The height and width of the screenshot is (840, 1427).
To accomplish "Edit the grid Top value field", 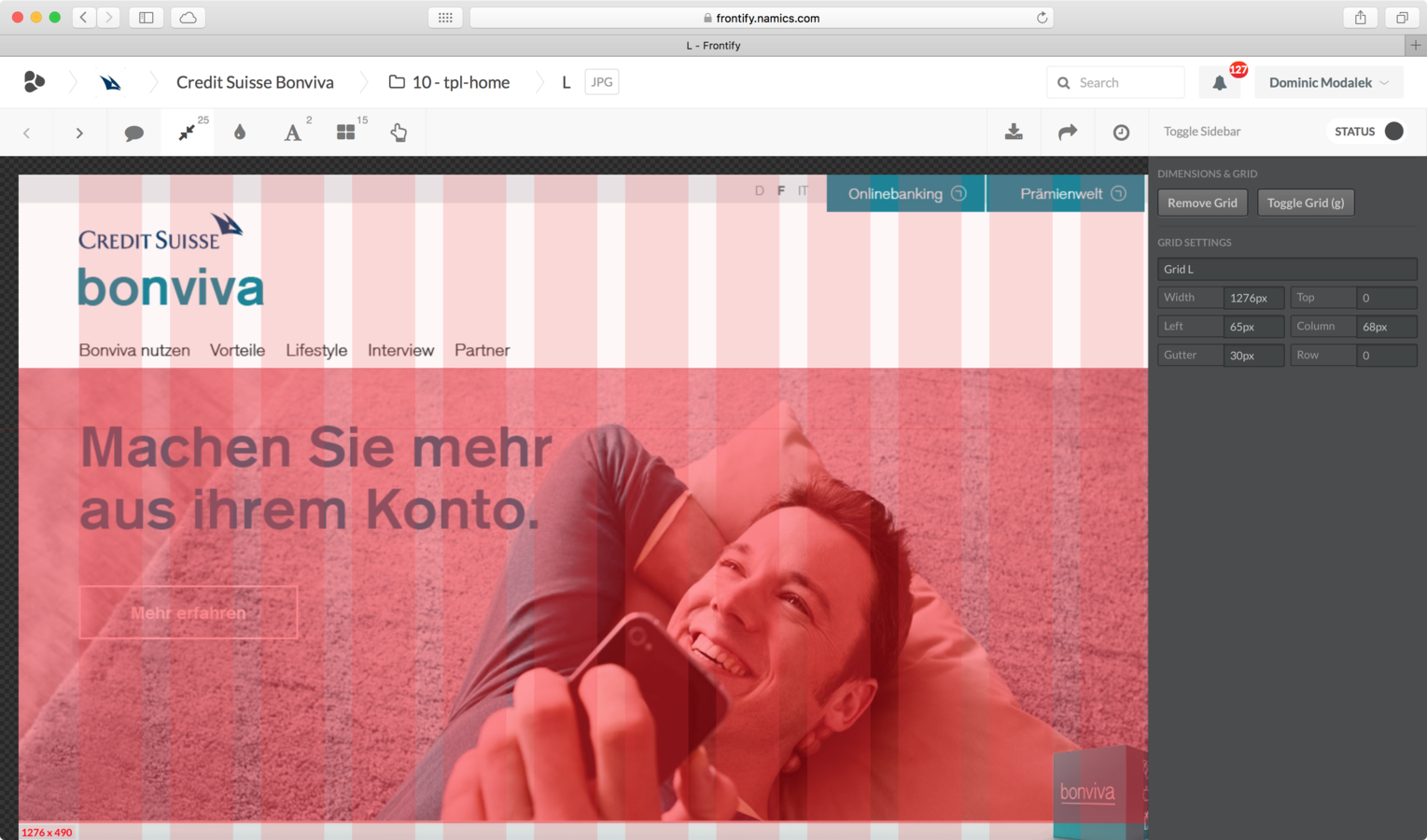I will point(1386,298).
